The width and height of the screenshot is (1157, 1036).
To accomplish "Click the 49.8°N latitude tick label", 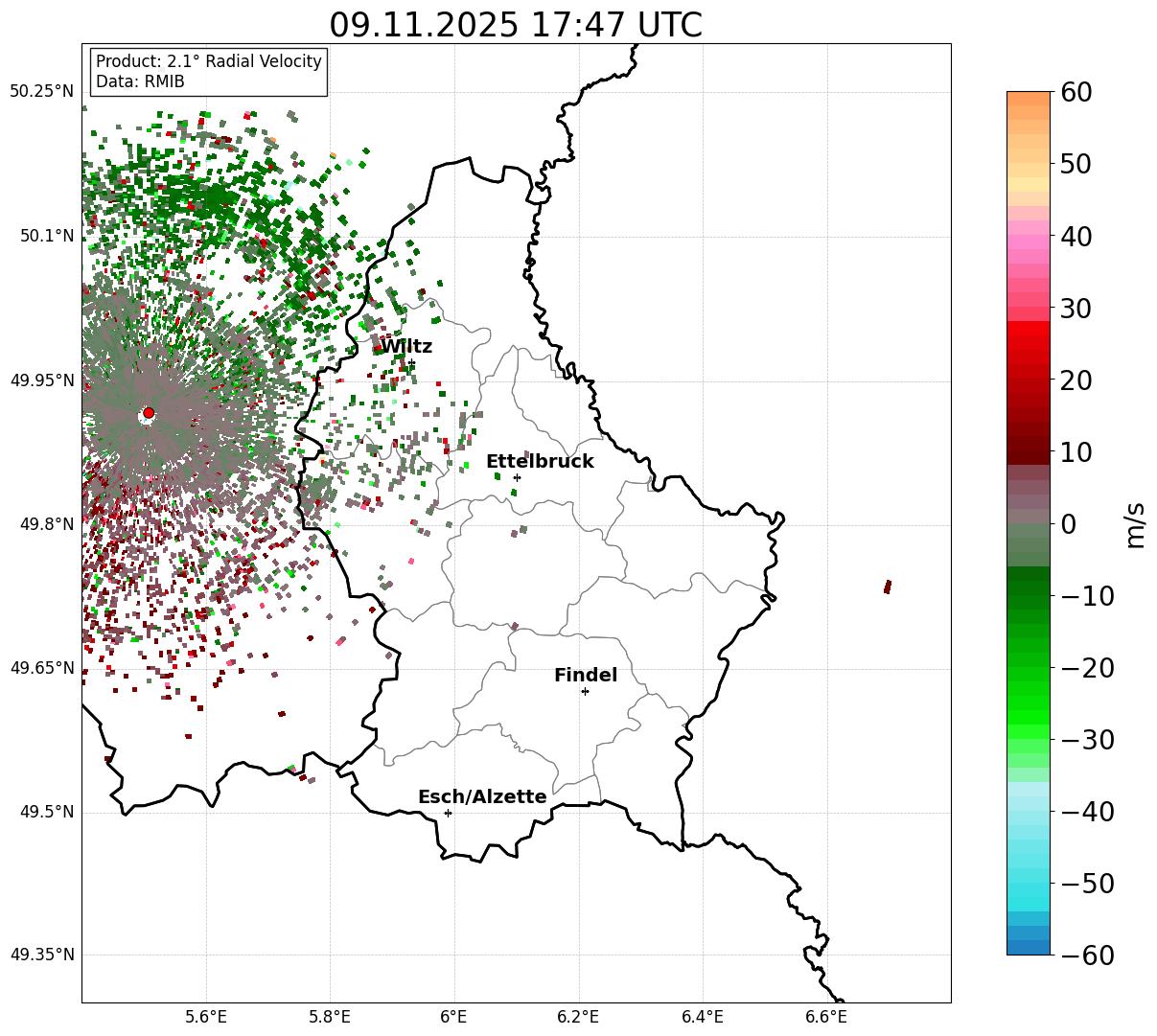I will [x=46, y=524].
